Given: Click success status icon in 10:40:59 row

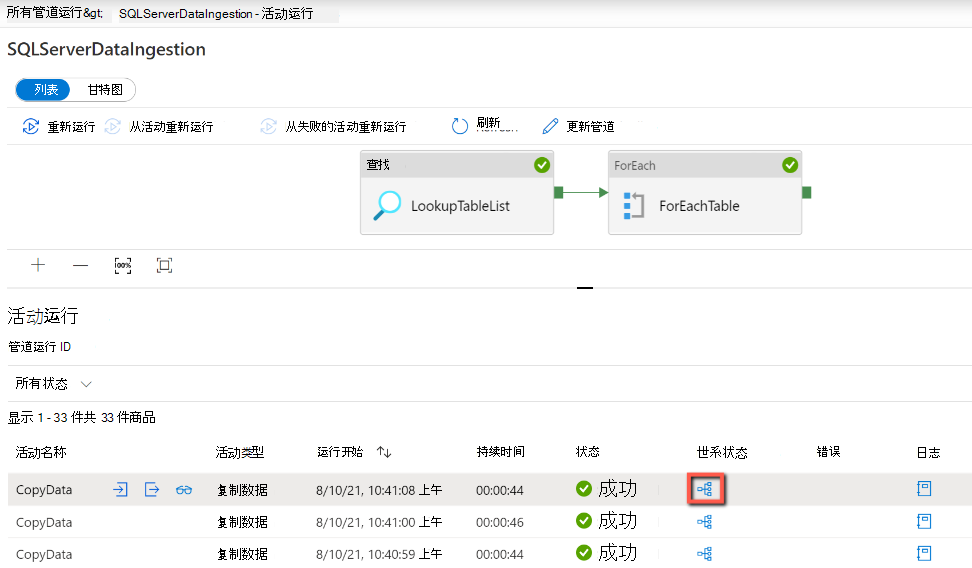Looking at the screenshot, I should click(x=584, y=552).
